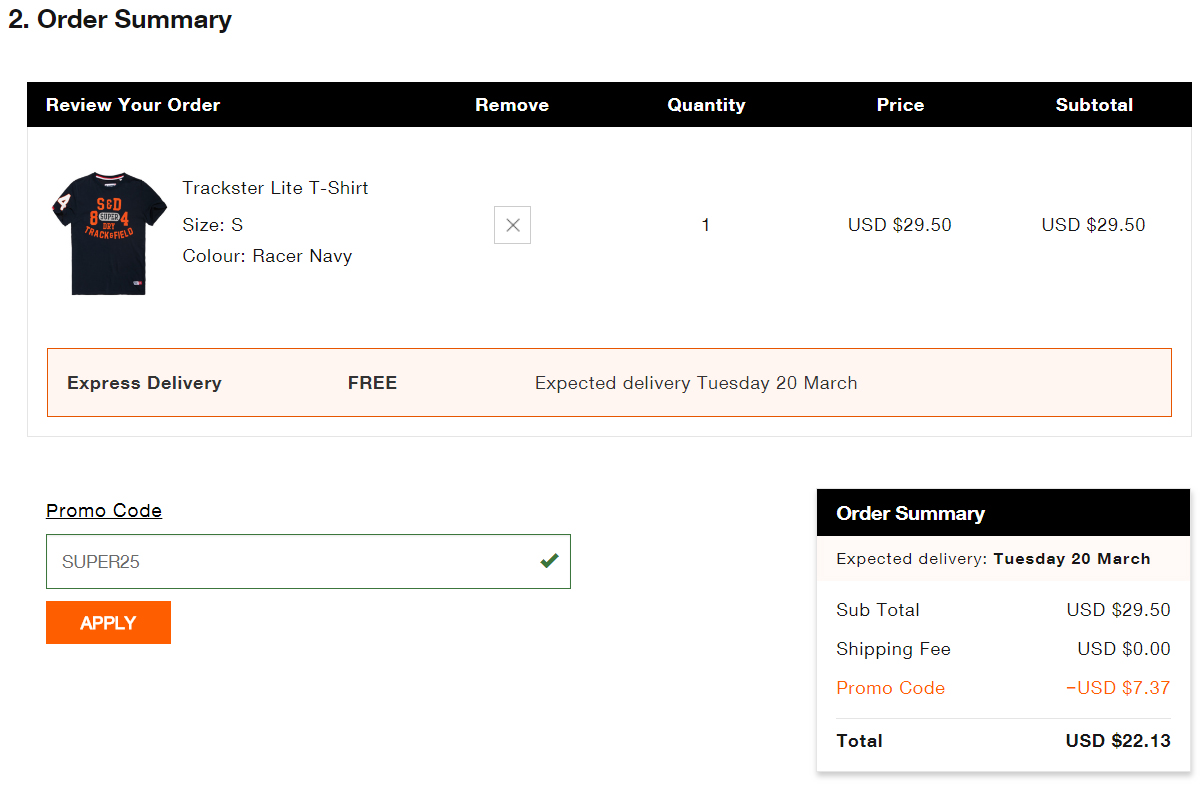Click the Colour: Racer Navy text
The height and width of the screenshot is (788, 1201).
(267, 256)
